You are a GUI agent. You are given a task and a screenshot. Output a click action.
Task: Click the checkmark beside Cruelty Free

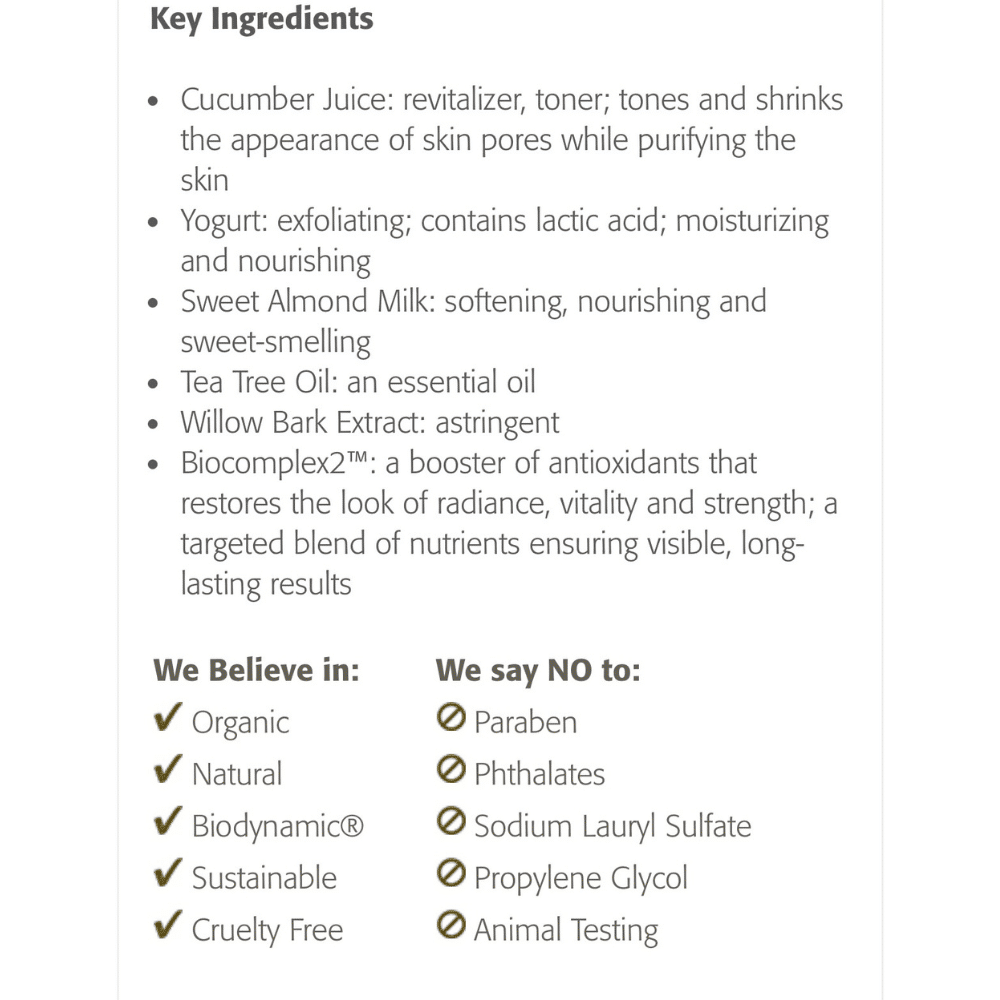[x=167, y=926]
